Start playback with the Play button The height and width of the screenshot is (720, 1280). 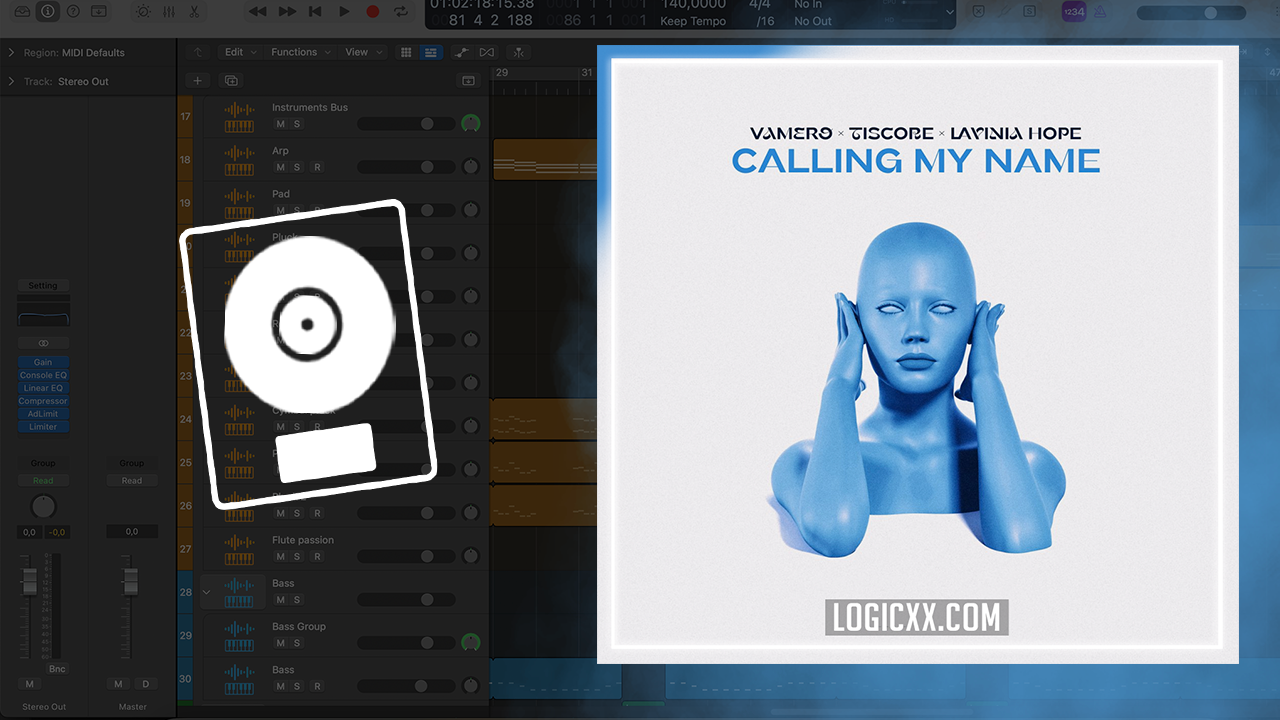pyautogui.click(x=344, y=12)
